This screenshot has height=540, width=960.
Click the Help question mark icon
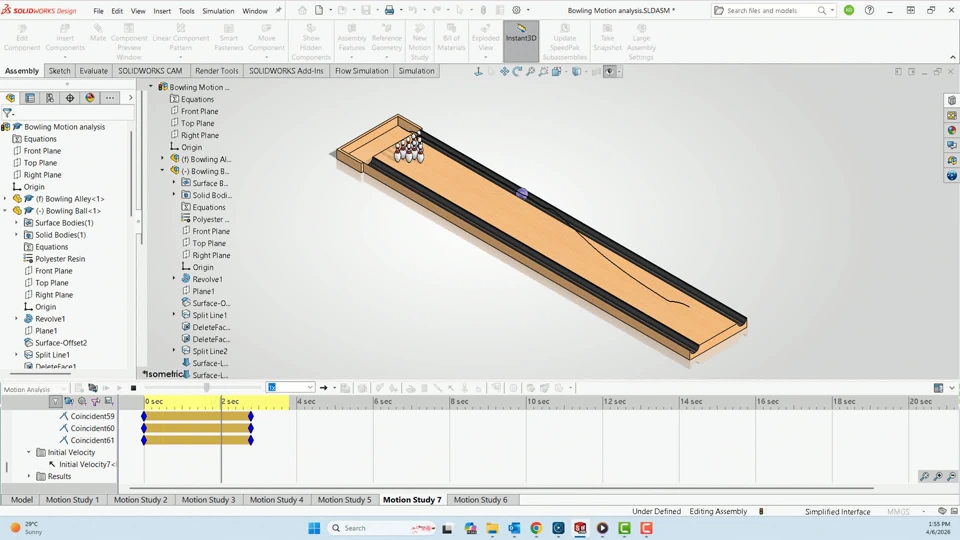coord(869,10)
